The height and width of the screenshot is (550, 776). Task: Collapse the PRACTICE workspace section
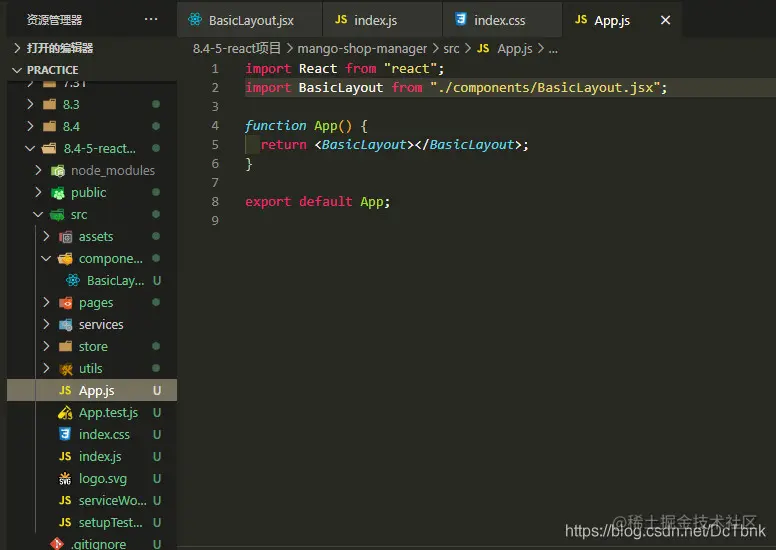pos(17,70)
